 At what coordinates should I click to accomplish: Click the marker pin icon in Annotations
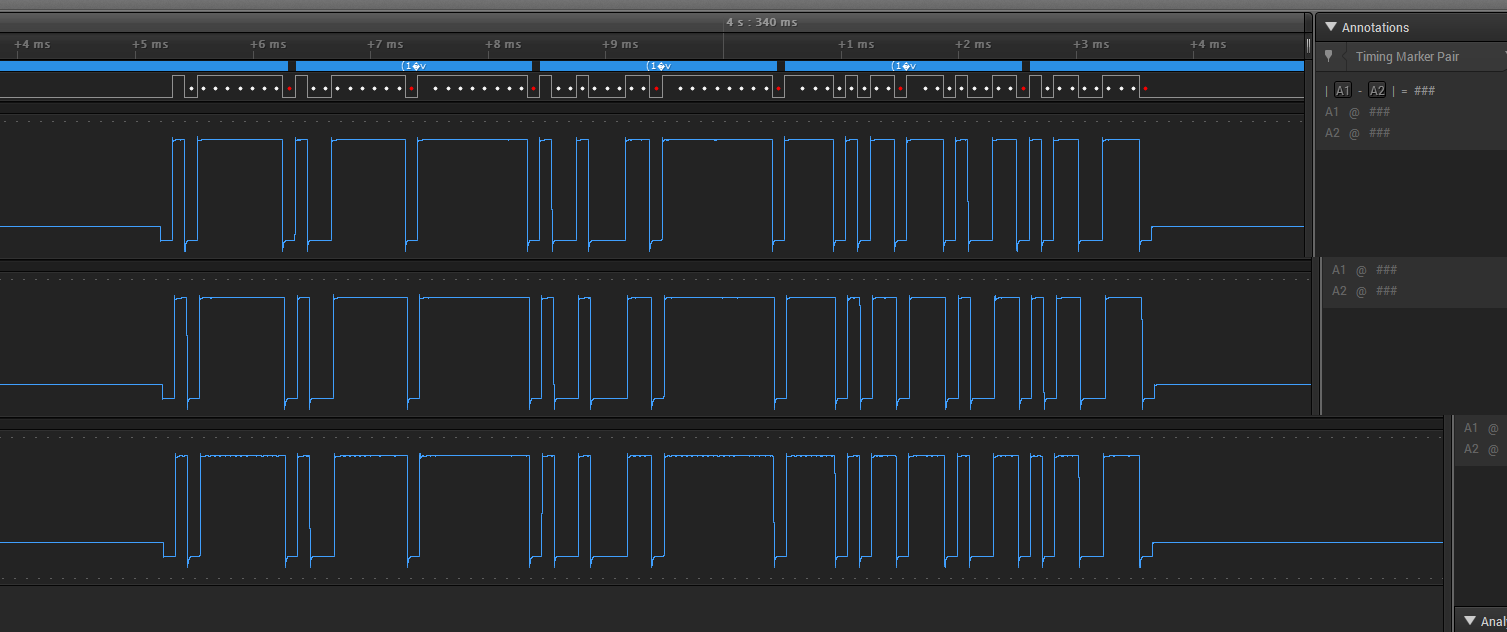pyautogui.click(x=1328, y=57)
